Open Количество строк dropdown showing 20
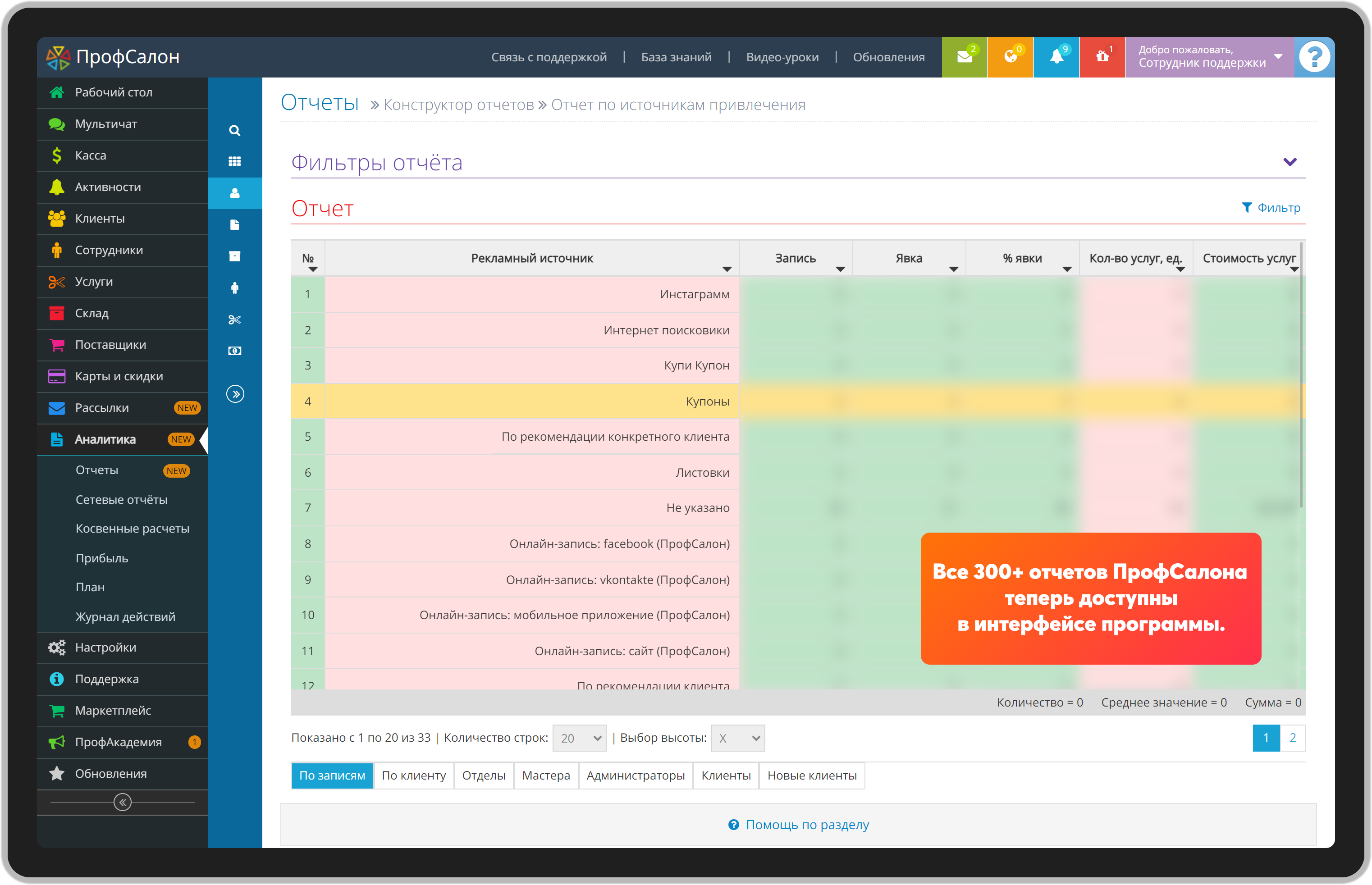The image size is (1372, 885). (x=579, y=739)
